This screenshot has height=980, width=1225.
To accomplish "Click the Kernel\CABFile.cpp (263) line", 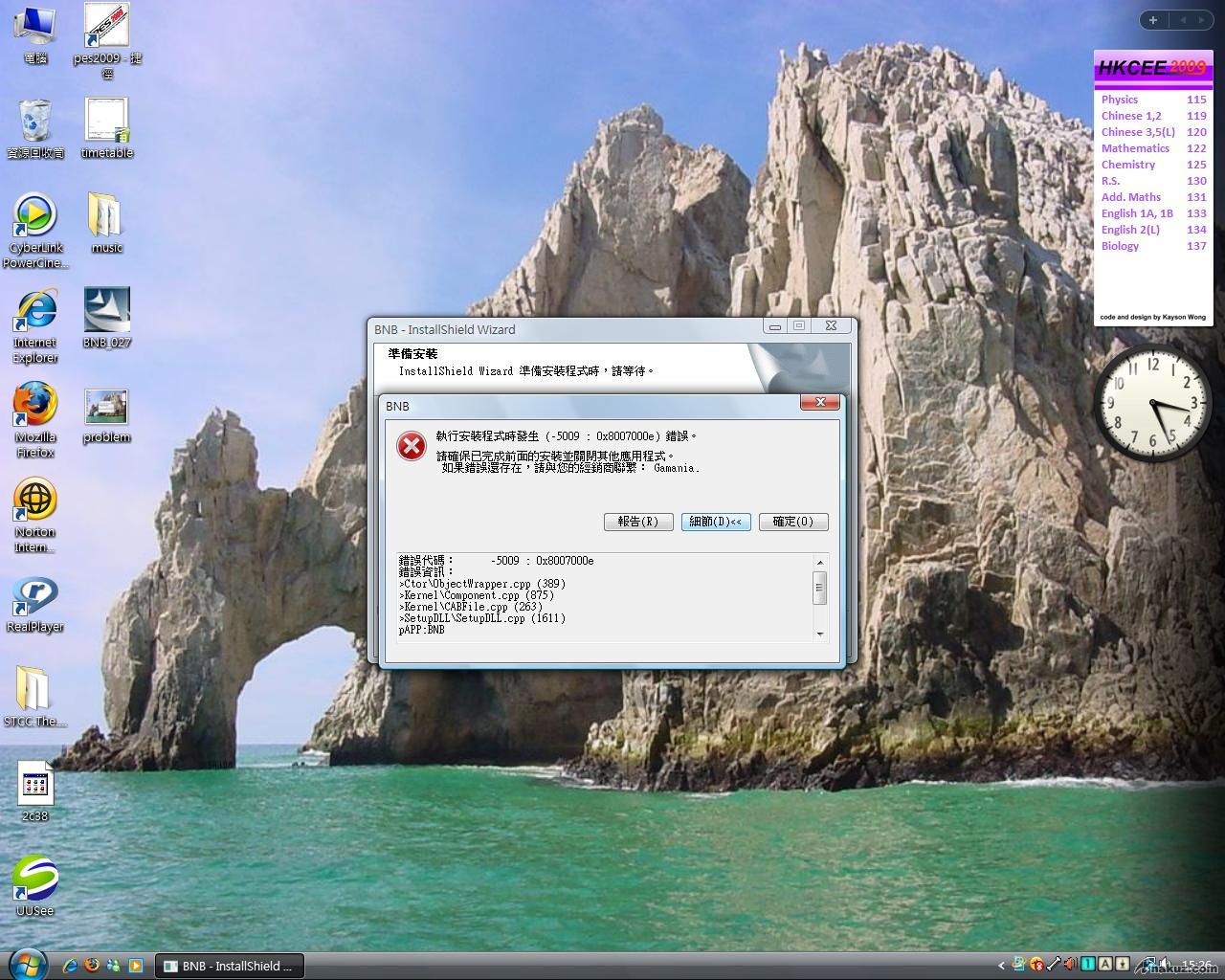I will [470, 607].
